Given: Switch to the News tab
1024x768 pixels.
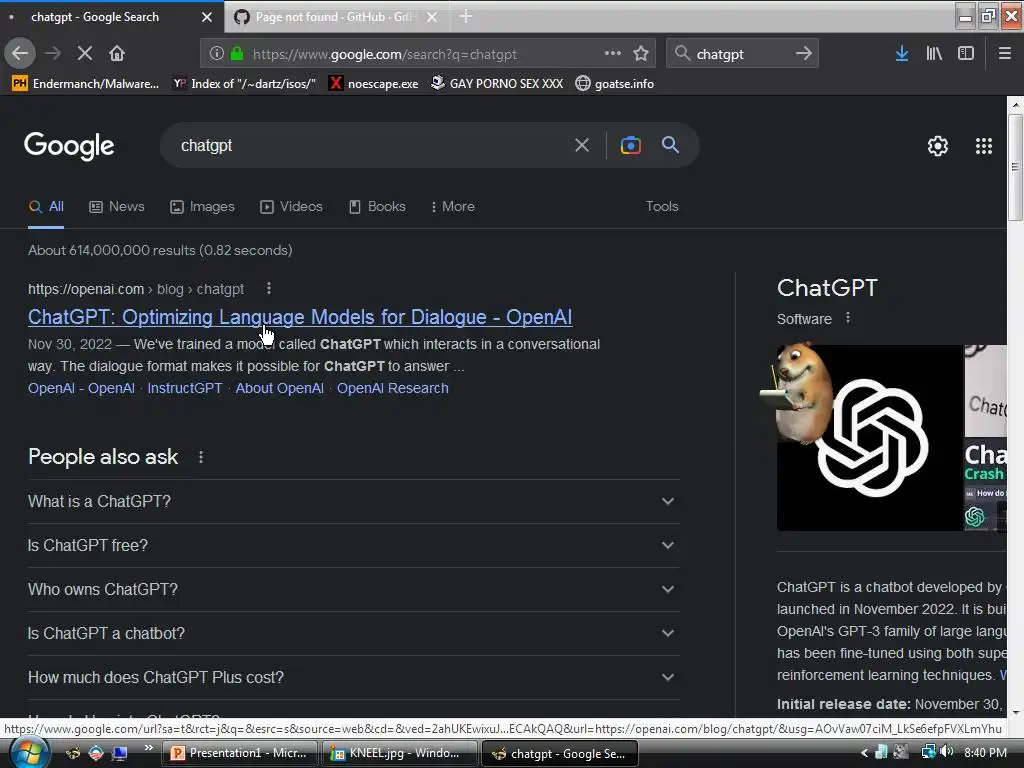Looking at the screenshot, I should point(117,206).
